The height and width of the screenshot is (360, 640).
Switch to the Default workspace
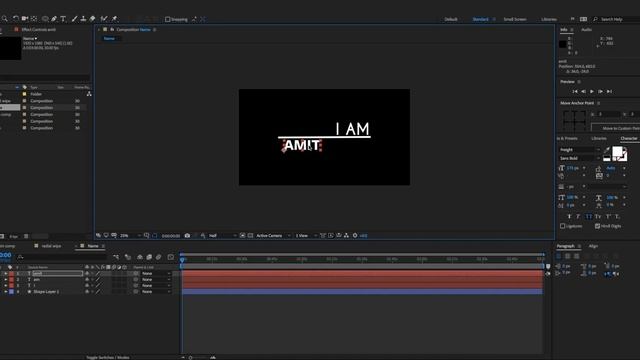pyautogui.click(x=451, y=19)
